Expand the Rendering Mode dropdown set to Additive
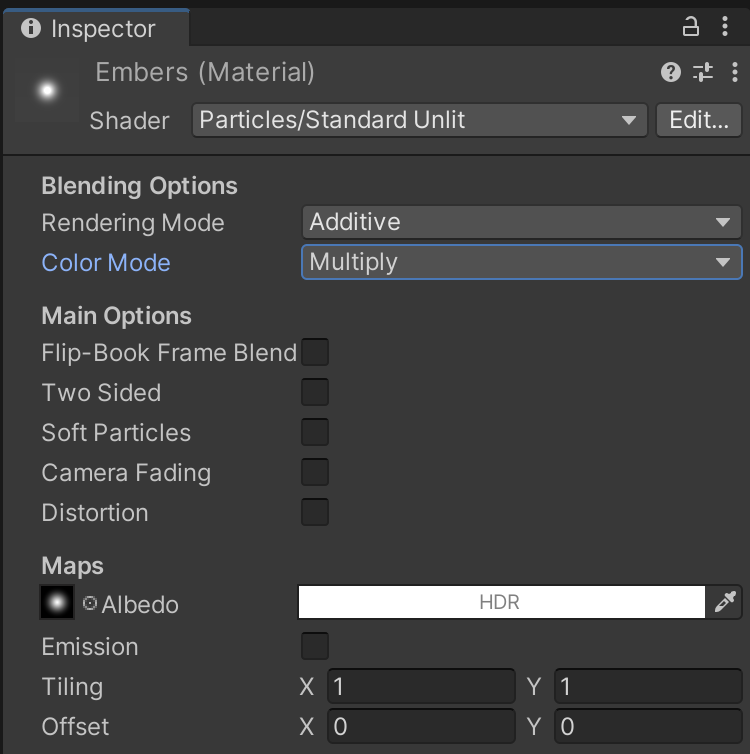Screen dimensions: 750x754 (x=521, y=222)
